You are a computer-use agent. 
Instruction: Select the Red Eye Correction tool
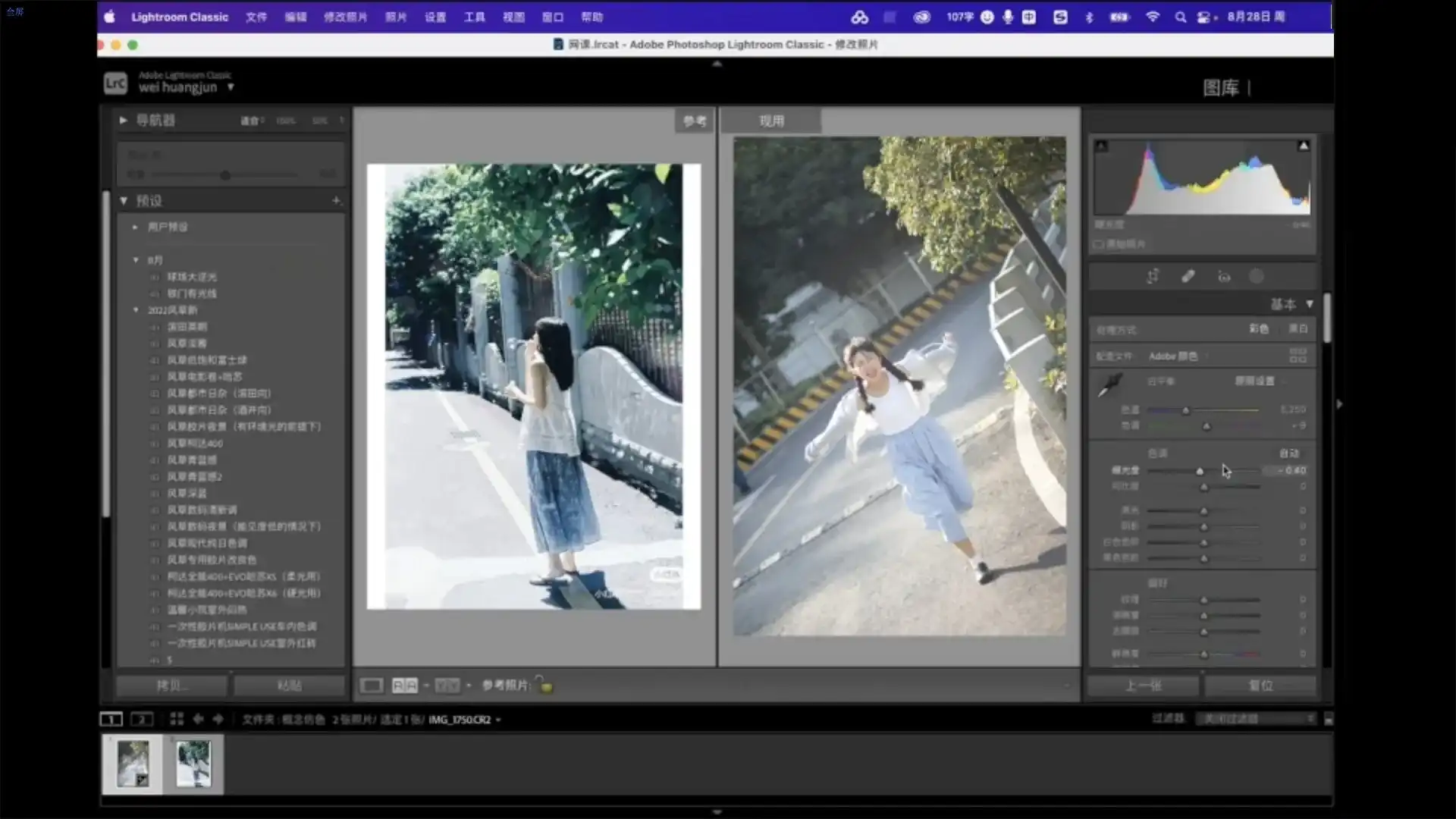tap(1224, 276)
